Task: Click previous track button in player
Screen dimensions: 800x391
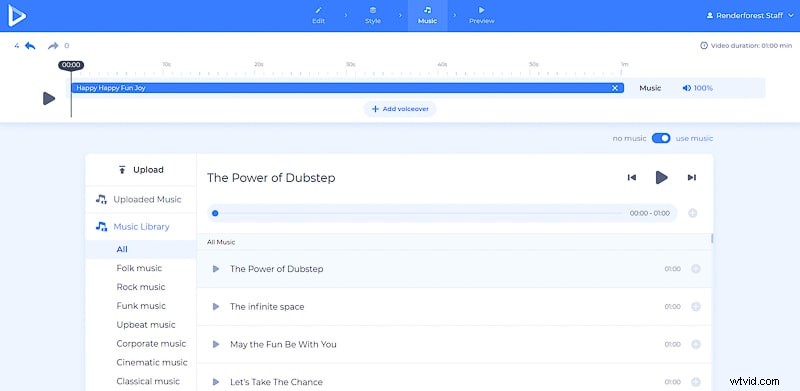Action: point(632,178)
